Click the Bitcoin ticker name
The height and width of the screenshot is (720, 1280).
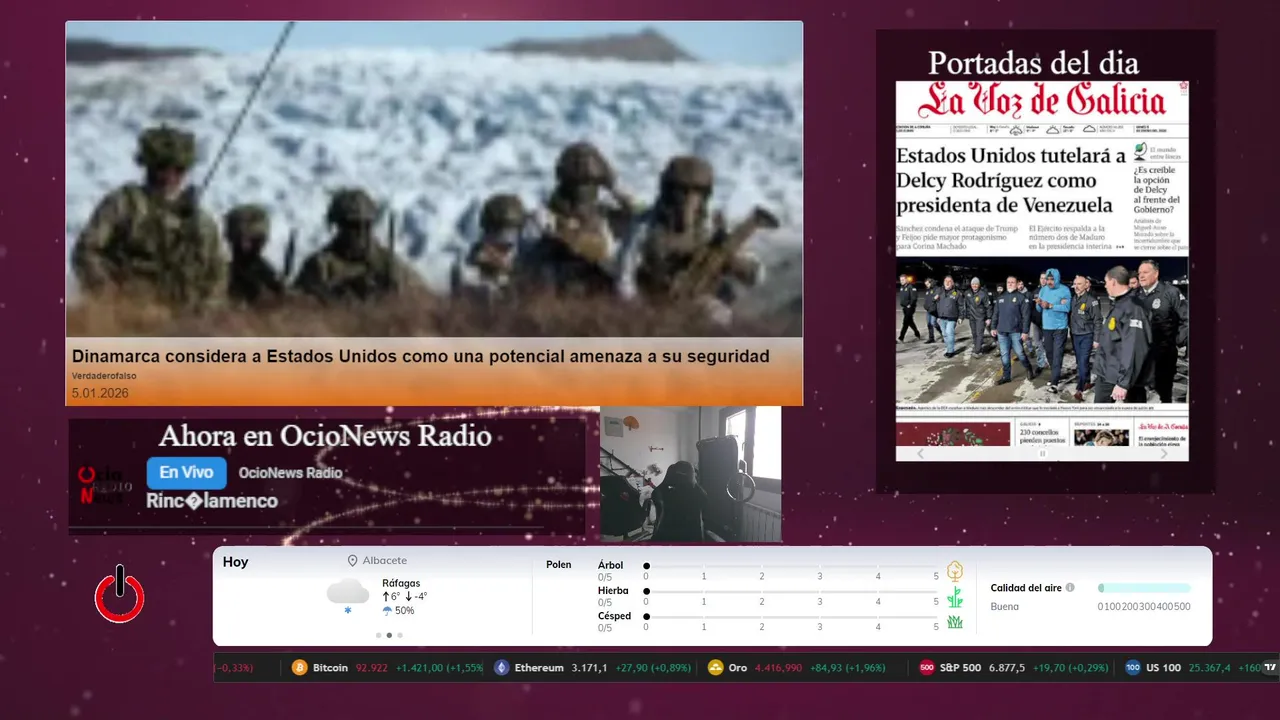pyautogui.click(x=331, y=668)
